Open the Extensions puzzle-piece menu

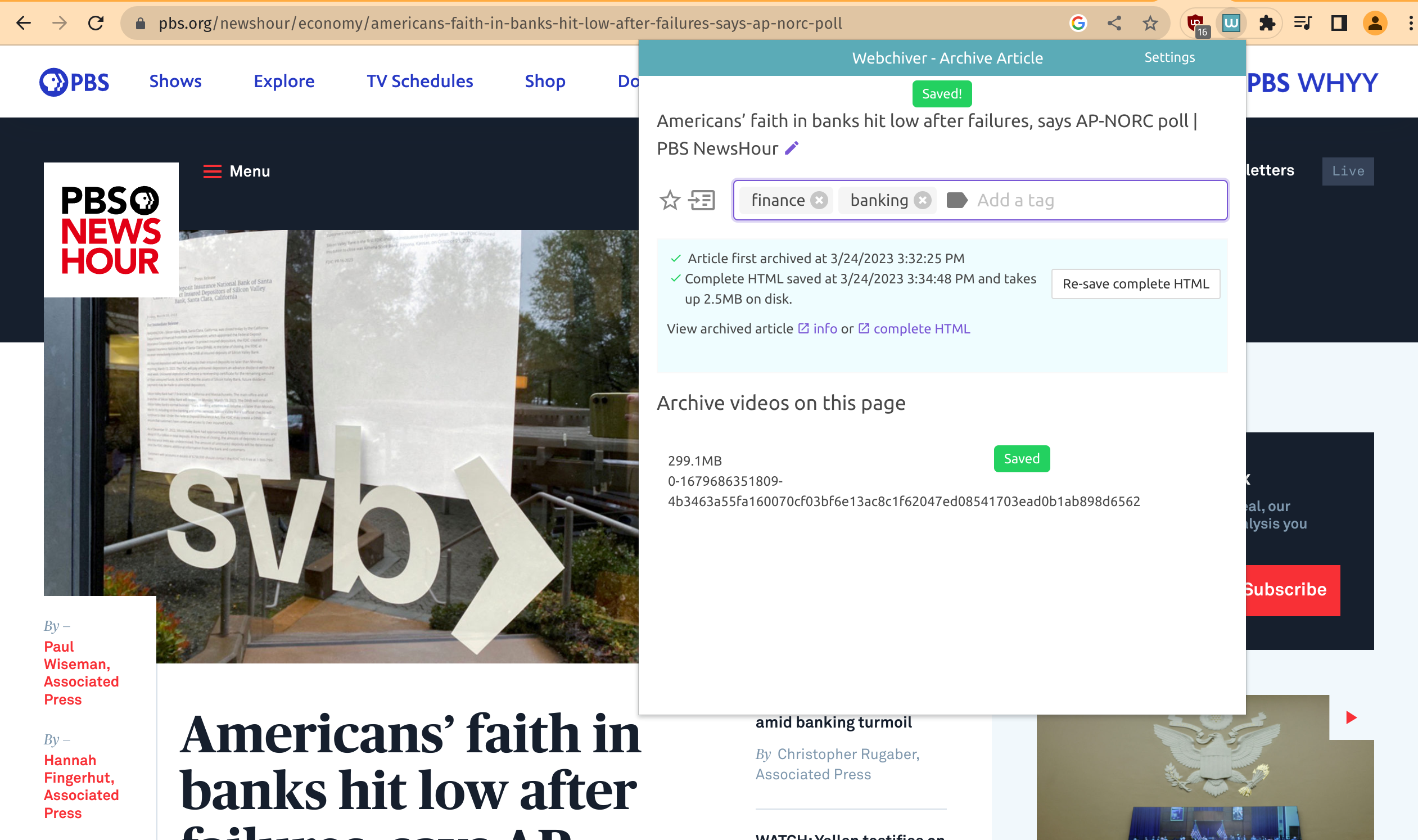tap(1267, 23)
